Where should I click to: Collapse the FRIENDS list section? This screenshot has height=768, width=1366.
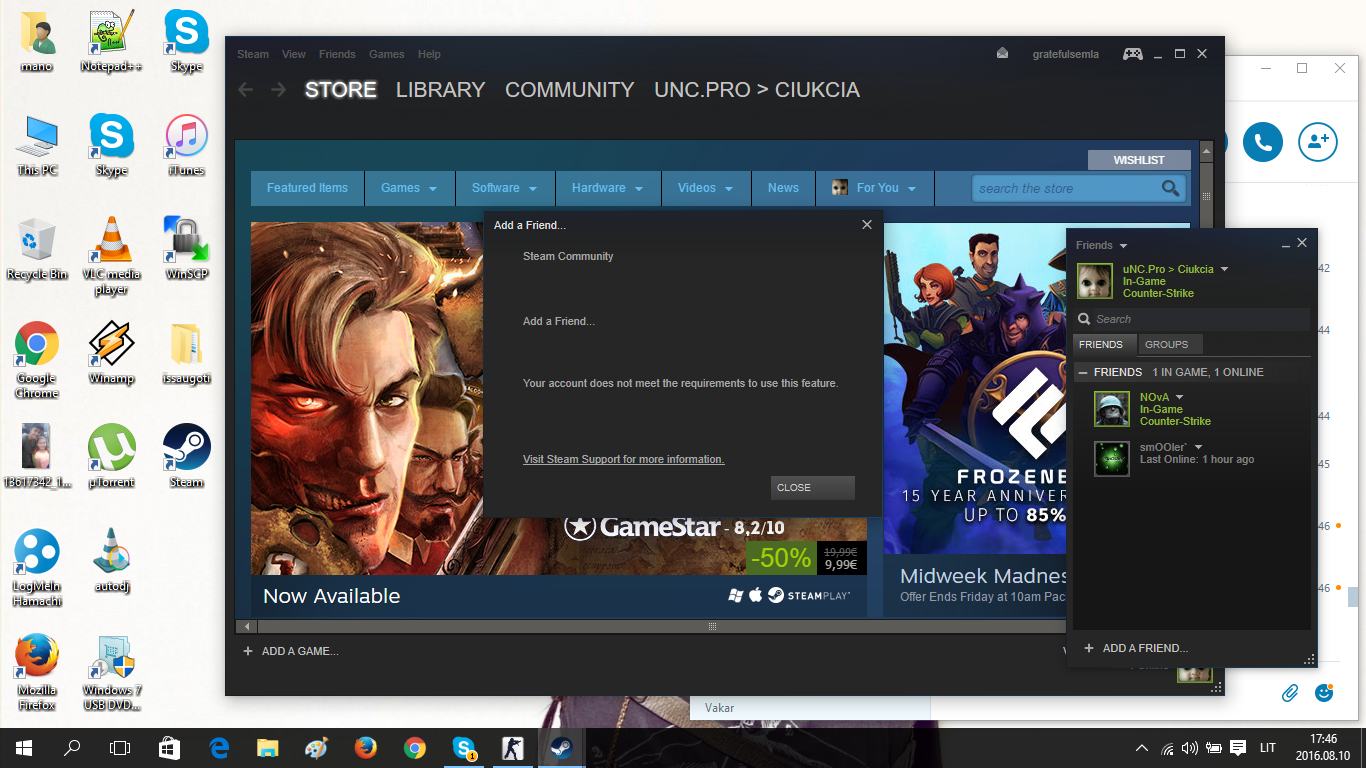1083,372
